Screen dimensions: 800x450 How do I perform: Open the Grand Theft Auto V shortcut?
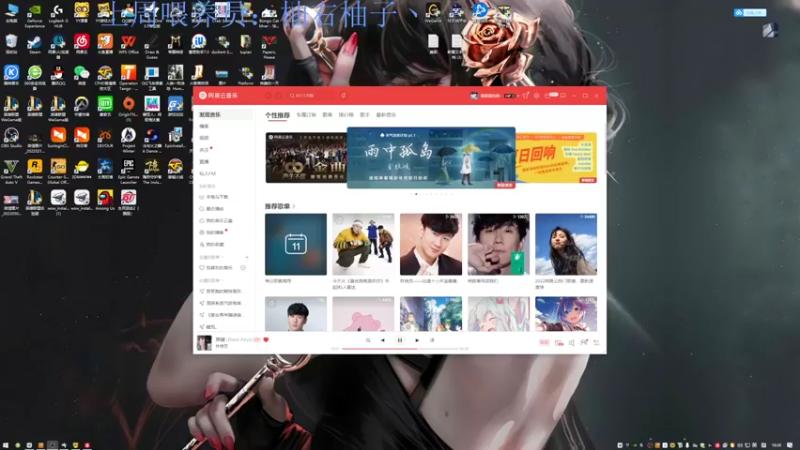click(11, 171)
